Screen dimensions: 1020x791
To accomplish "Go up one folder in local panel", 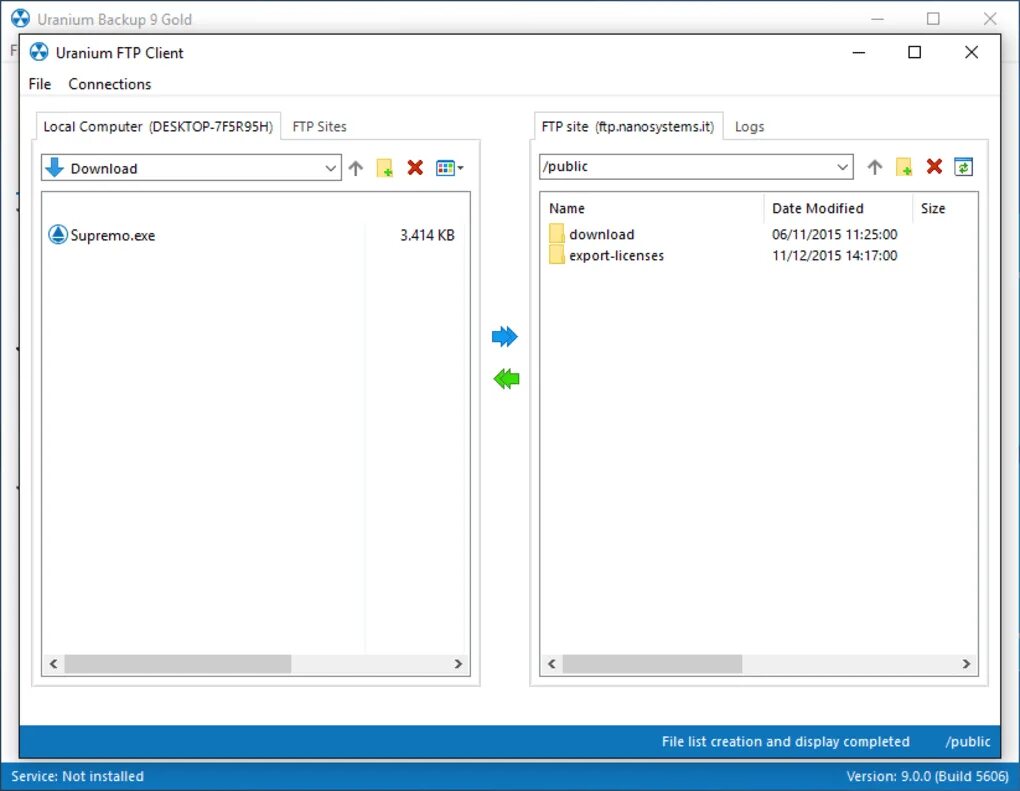I will pos(355,168).
